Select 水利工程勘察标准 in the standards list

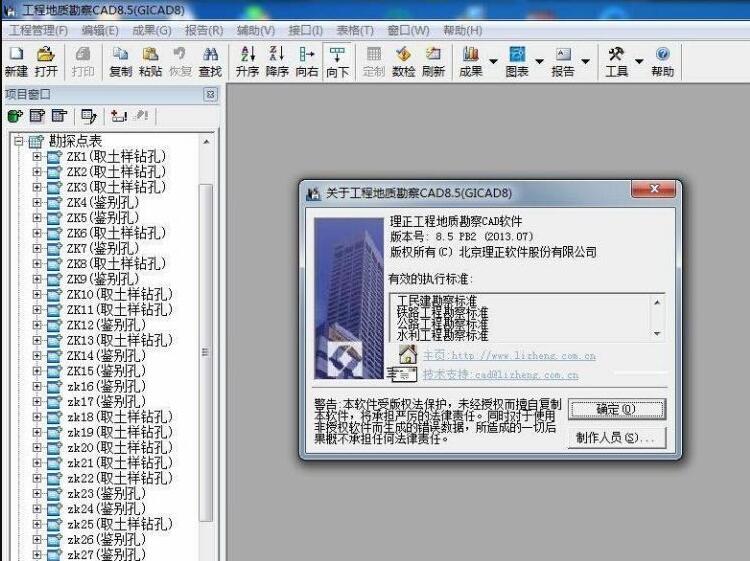[x=442, y=334]
